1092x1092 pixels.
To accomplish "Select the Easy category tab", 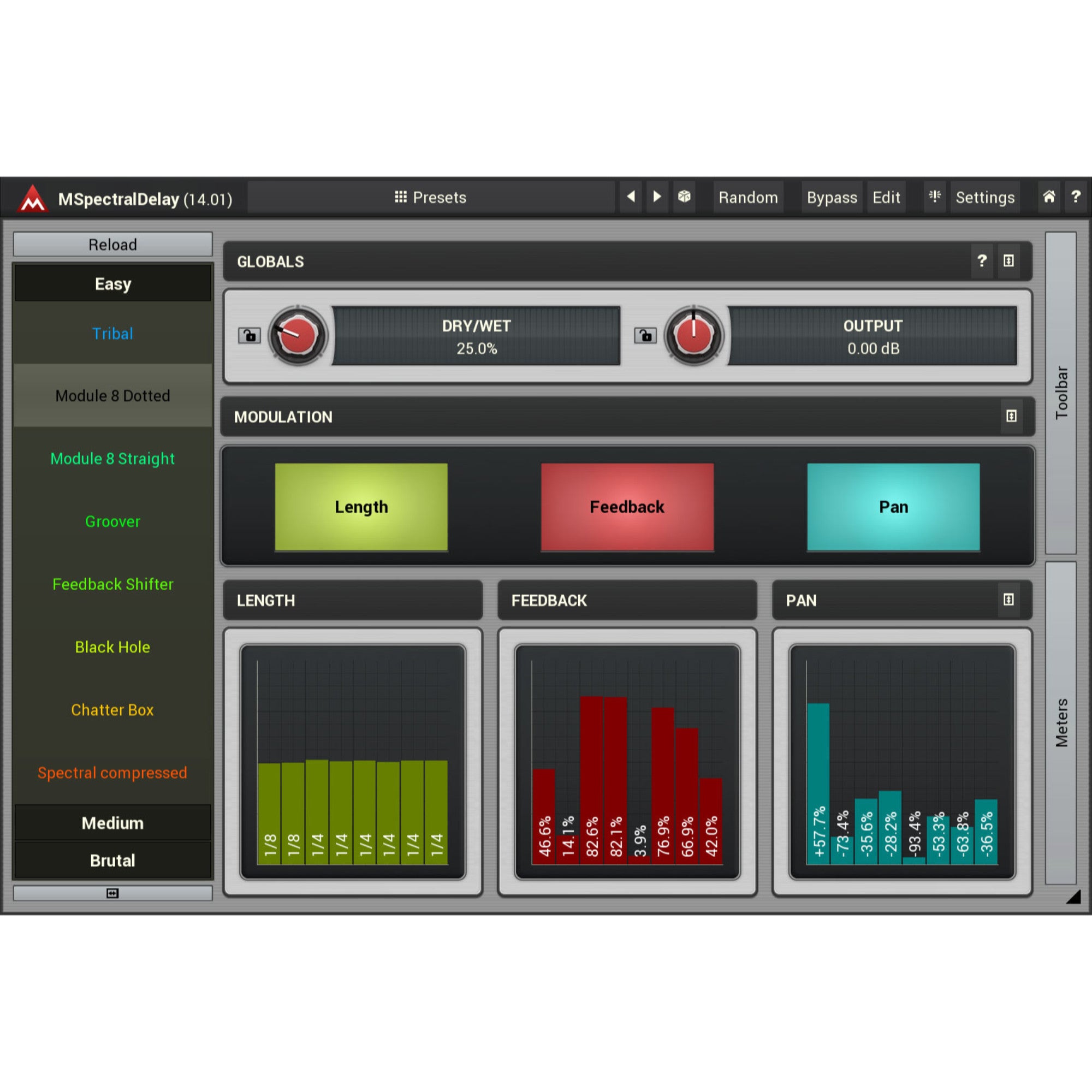I will coord(112,283).
